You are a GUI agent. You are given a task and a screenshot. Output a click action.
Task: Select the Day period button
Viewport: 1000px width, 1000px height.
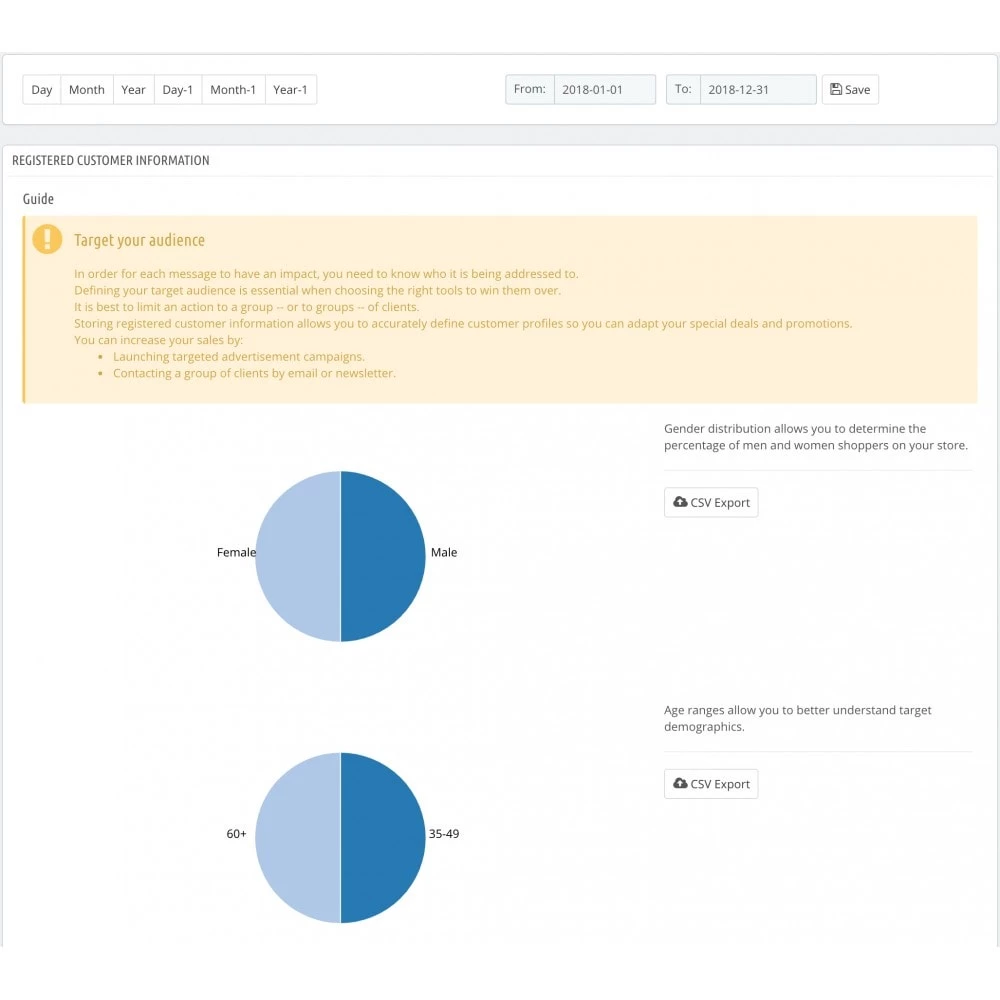click(41, 89)
